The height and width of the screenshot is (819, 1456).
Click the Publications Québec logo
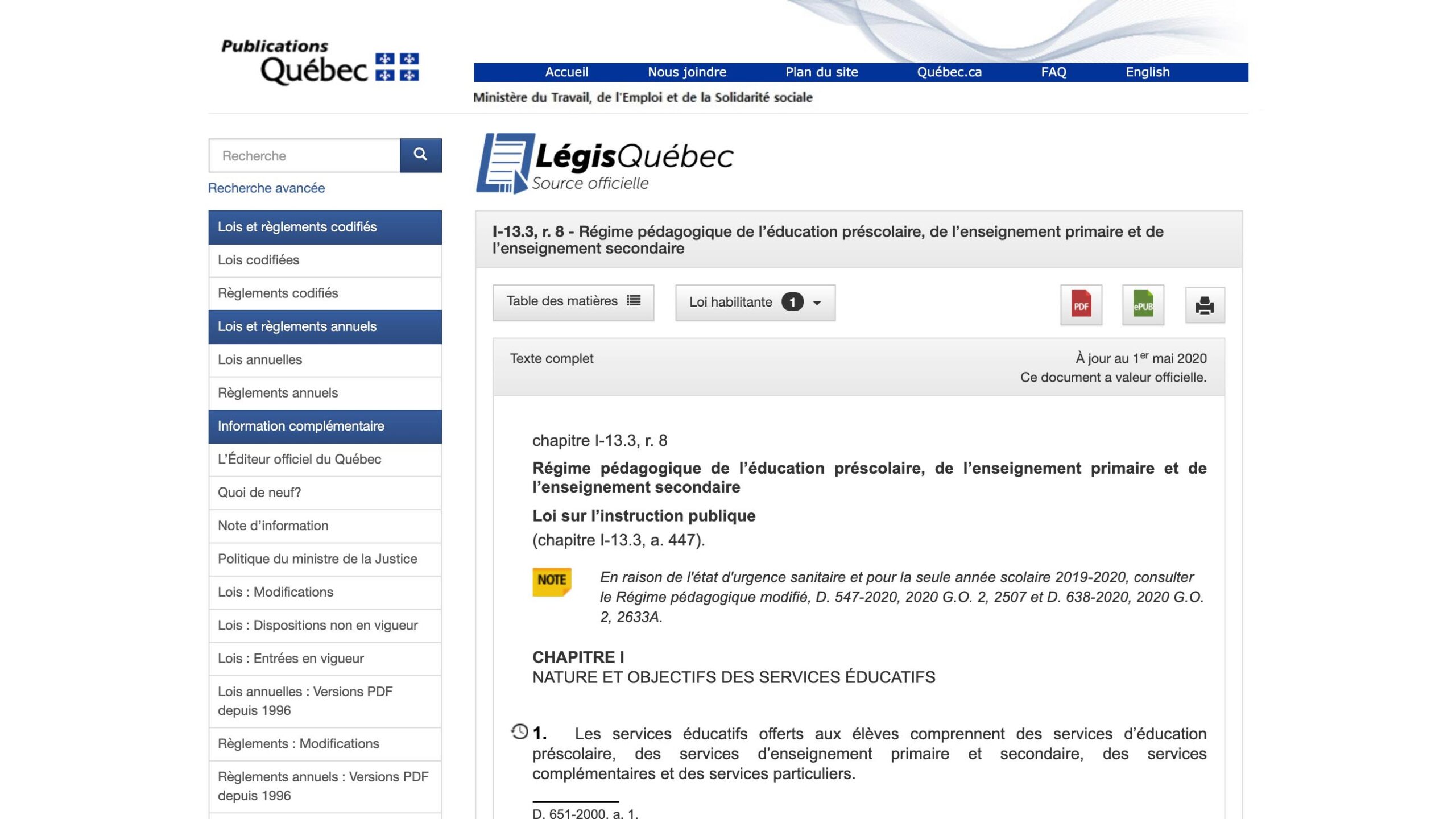click(320, 61)
